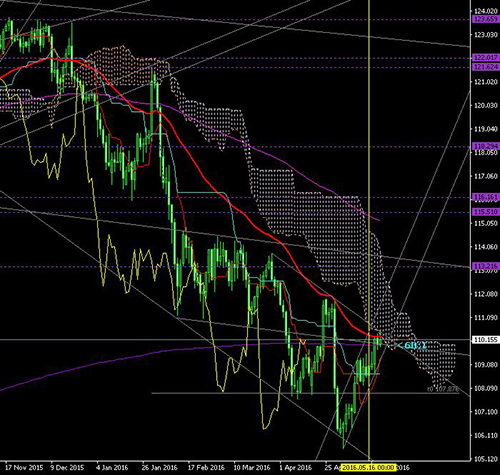The height and width of the screenshot is (475, 500).
Task: Click the 1 Apr 2016 date label
Action: 296,467
